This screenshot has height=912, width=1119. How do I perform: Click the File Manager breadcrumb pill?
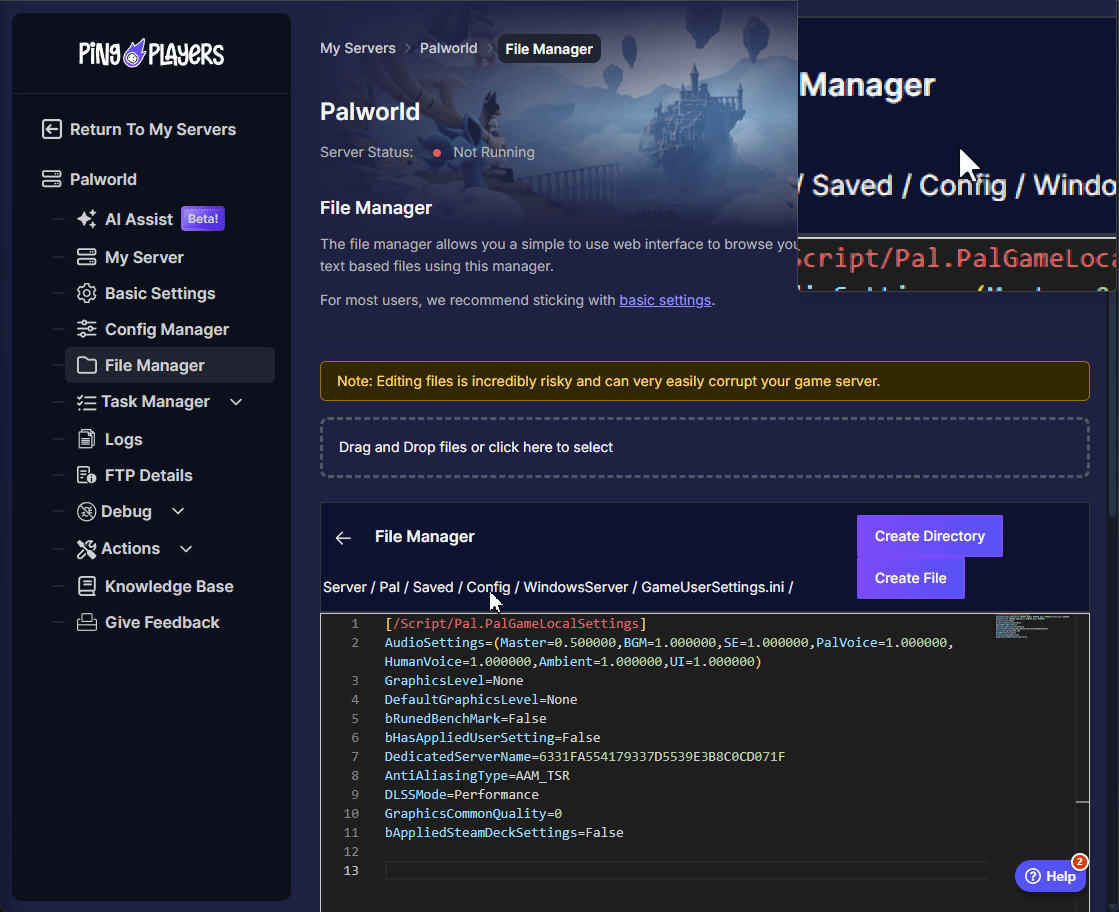click(x=549, y=49)
